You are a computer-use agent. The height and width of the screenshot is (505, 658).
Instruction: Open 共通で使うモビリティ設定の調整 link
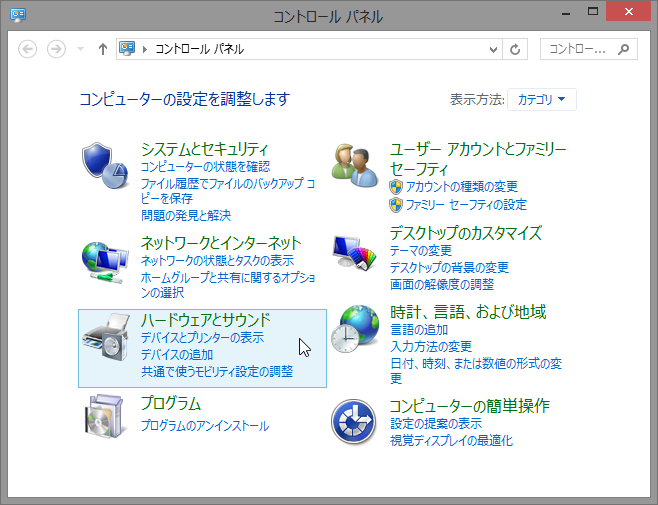[x=217, y=372]
